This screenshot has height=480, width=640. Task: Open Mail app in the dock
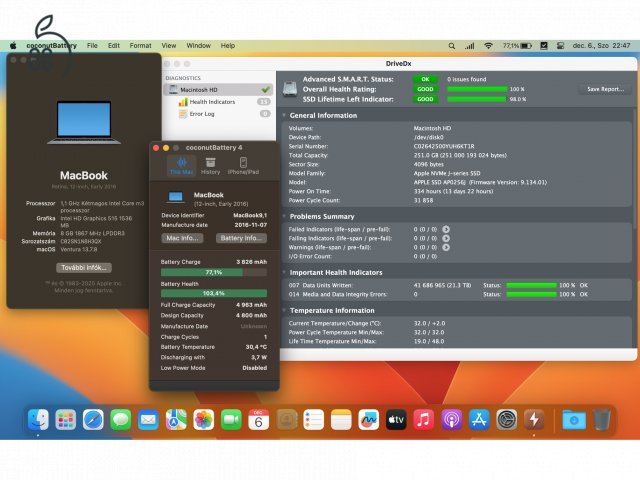[148, 420]
